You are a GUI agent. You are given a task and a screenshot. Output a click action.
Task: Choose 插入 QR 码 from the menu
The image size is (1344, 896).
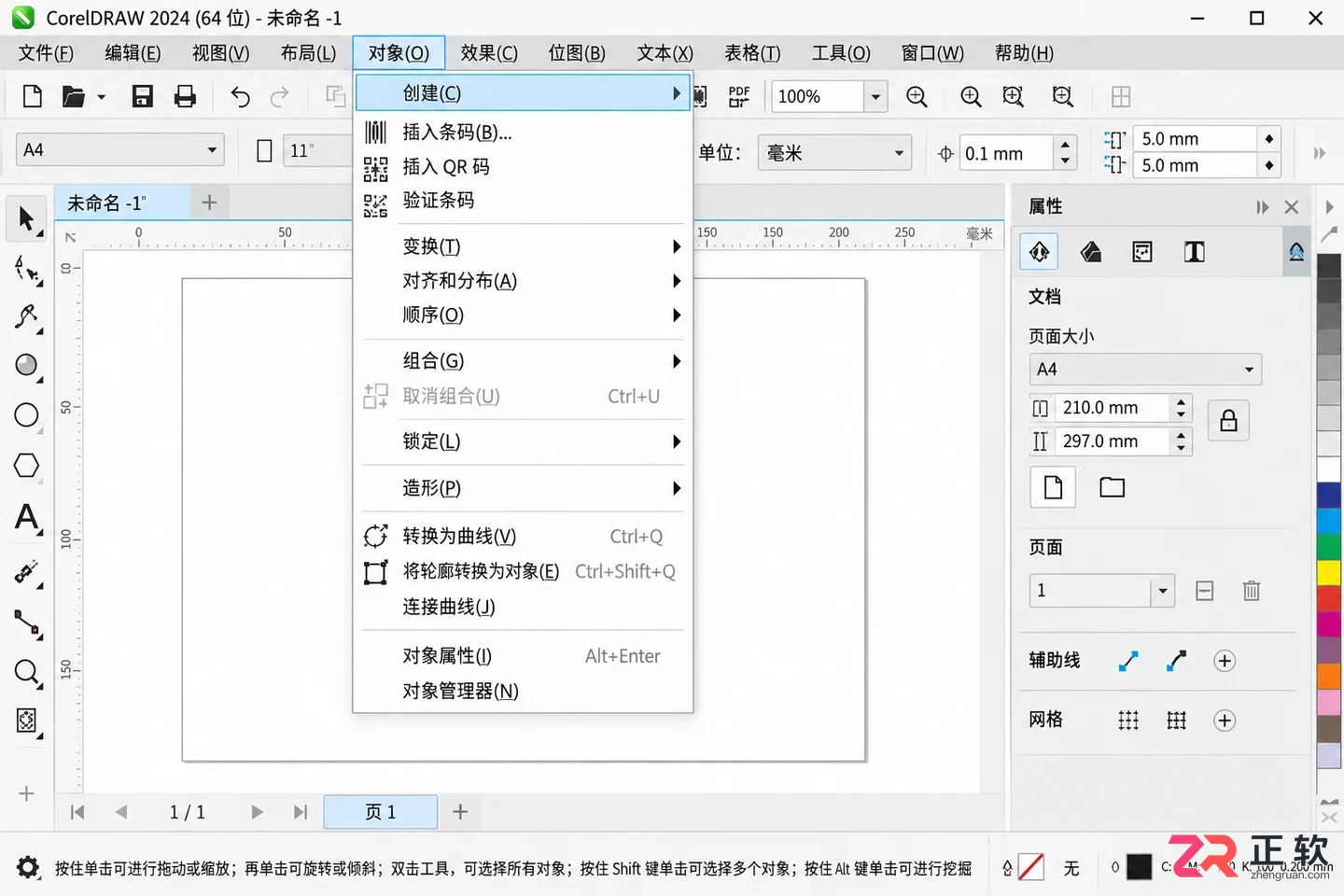[524, 167]
